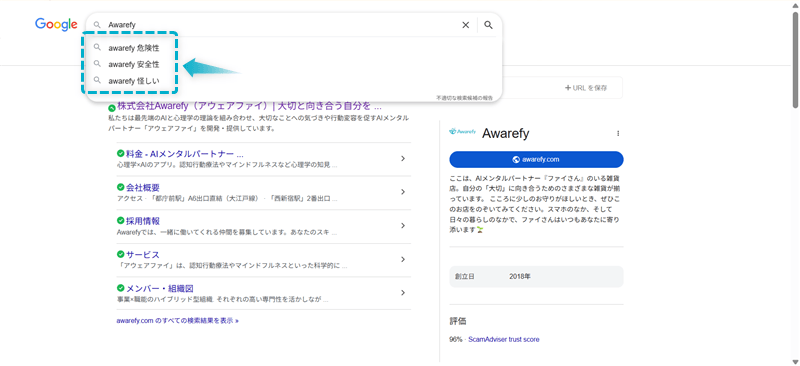Expand chevron on the サービス row
The width and height of the screenshot is (800, 366).
(403, 259)
